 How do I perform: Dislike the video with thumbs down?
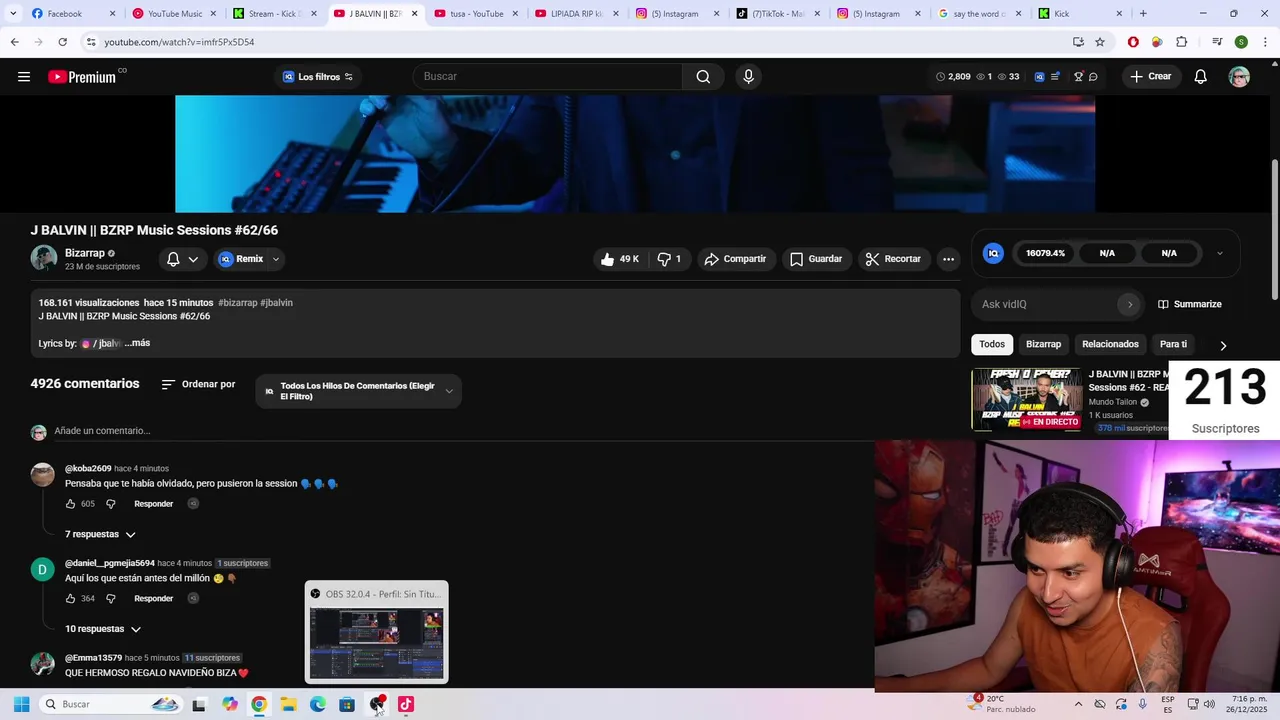669,259
